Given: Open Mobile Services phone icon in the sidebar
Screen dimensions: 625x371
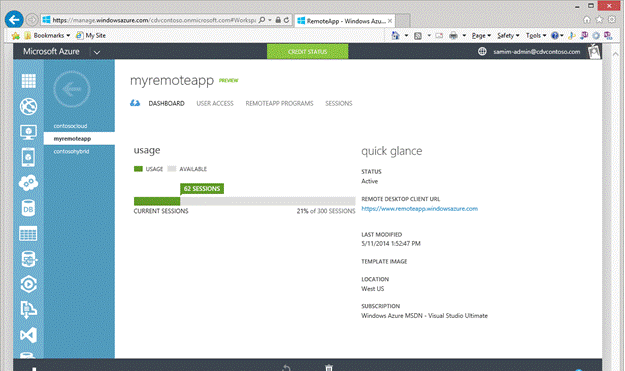Looking at the screenshot, I should [x=28, y=157].
